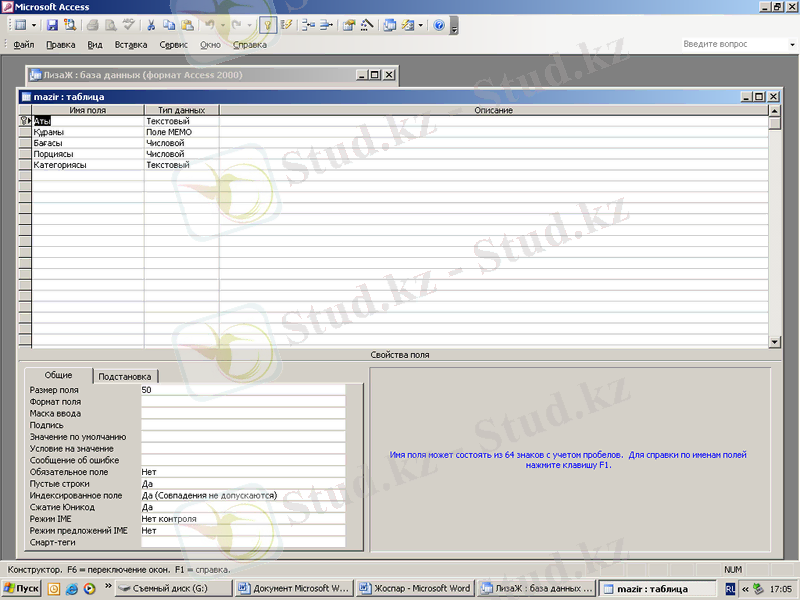Click the Формат поля property field
This screenshot has width=800, height=600.
click(x=243, y=402)
